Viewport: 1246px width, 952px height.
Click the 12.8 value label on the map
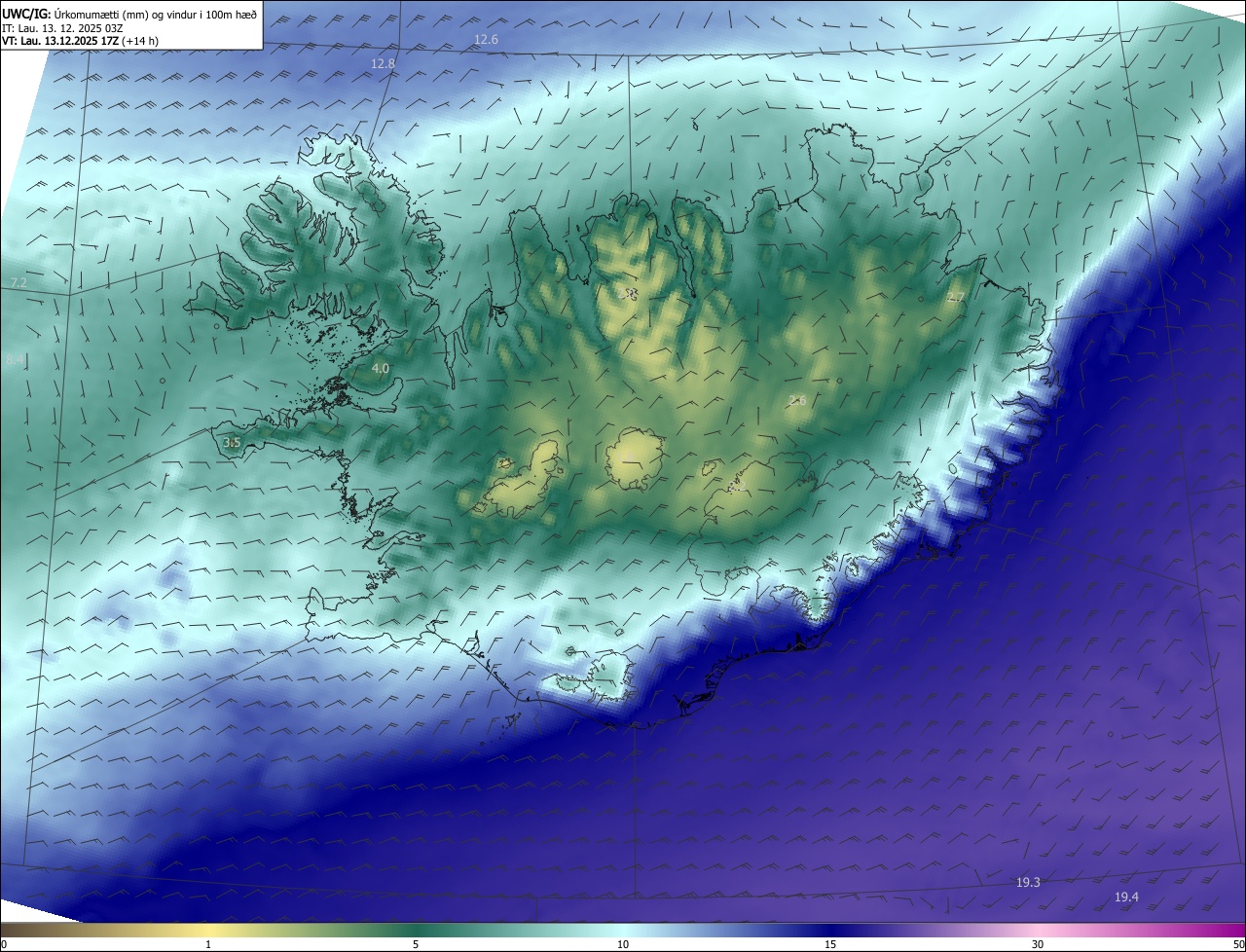(384, 64)
